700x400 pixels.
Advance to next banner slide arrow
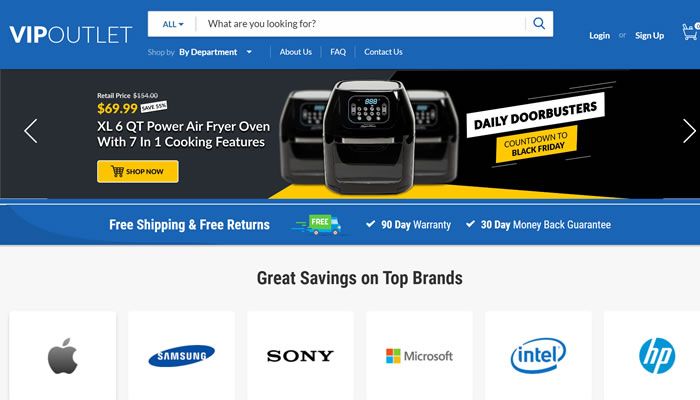pyautogui.click(x=689, y=131)
